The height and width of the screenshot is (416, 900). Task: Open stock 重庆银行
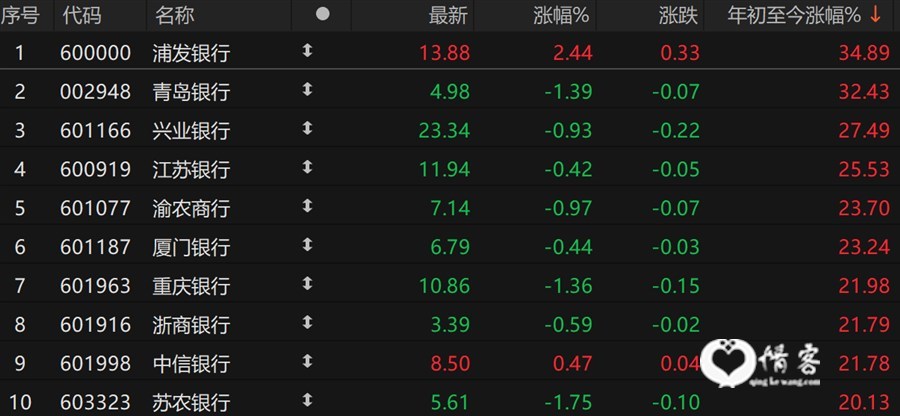(192, 286)
